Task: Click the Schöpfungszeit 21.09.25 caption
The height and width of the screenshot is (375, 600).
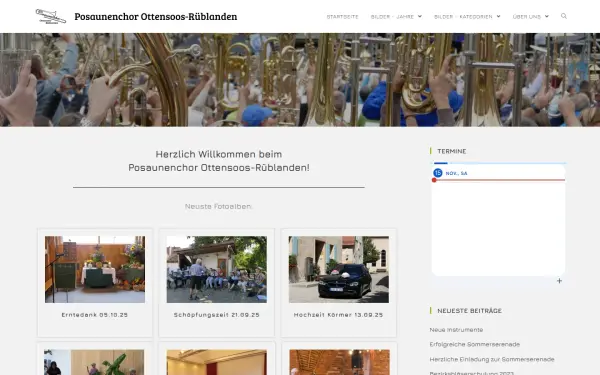Action: click(x=217, y=315)
